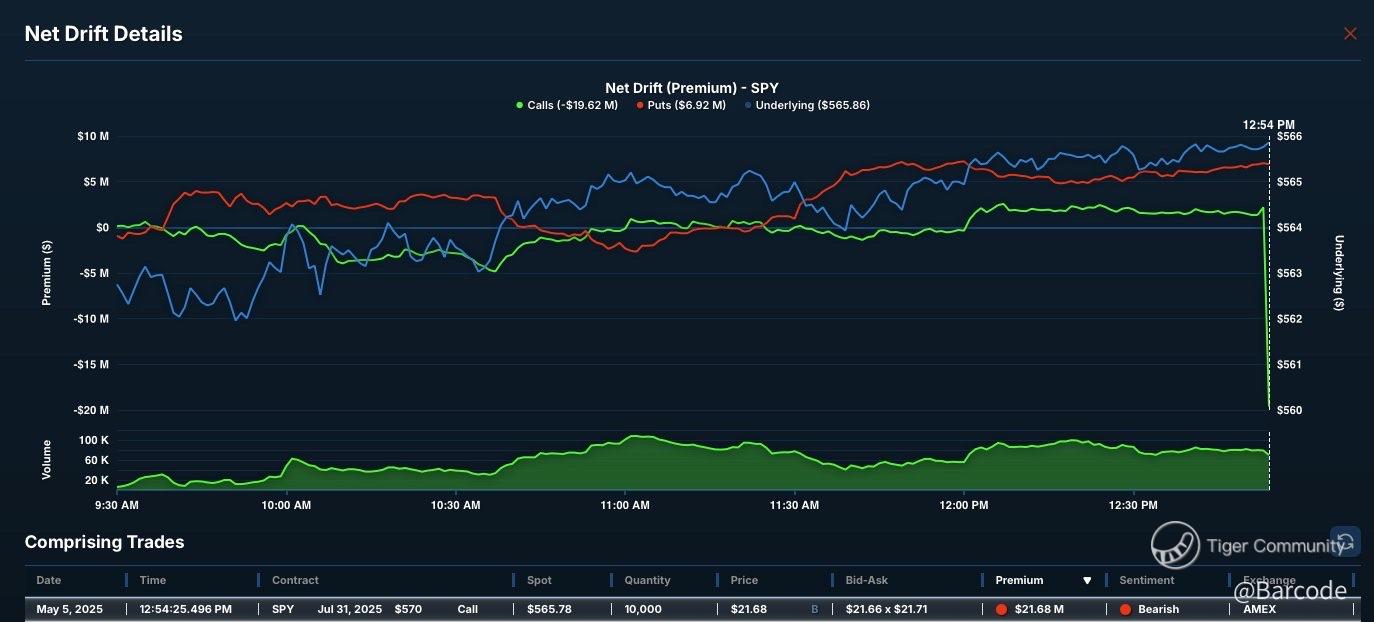1374x622 pixels.
Task: Click the B badge in Price cell
Action: 814,609
